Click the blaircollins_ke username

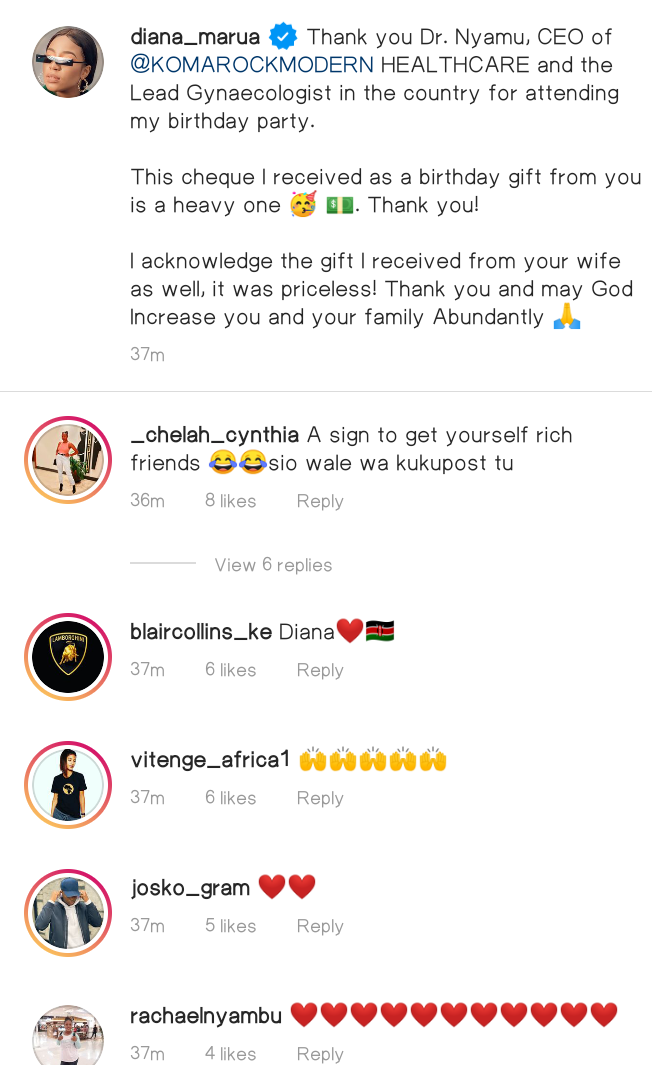click(201, 632)
